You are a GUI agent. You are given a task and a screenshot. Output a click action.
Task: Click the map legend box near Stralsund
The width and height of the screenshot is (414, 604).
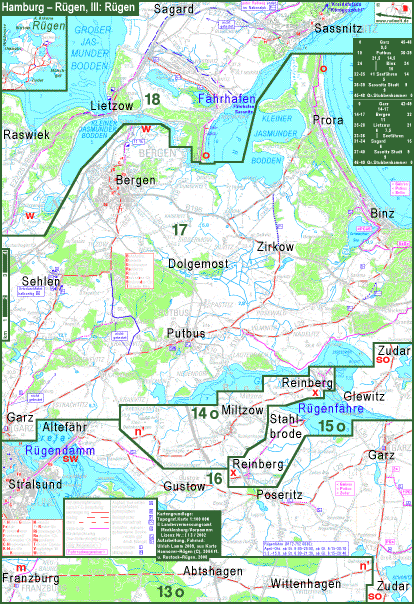click(x=111, y=527)
